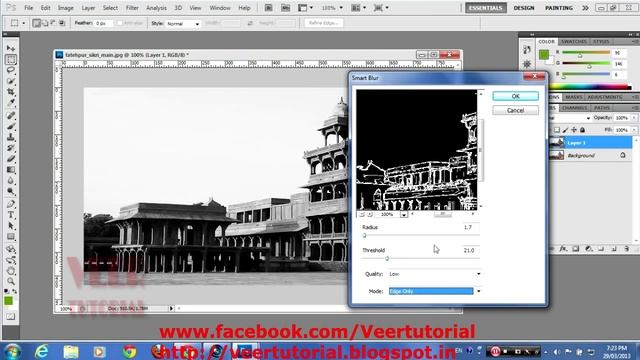The width and height of the screenshot is (640, 360).
Task: Select the Horizontal Type tool
Action: pyautogui.click(x=11, y=215)
